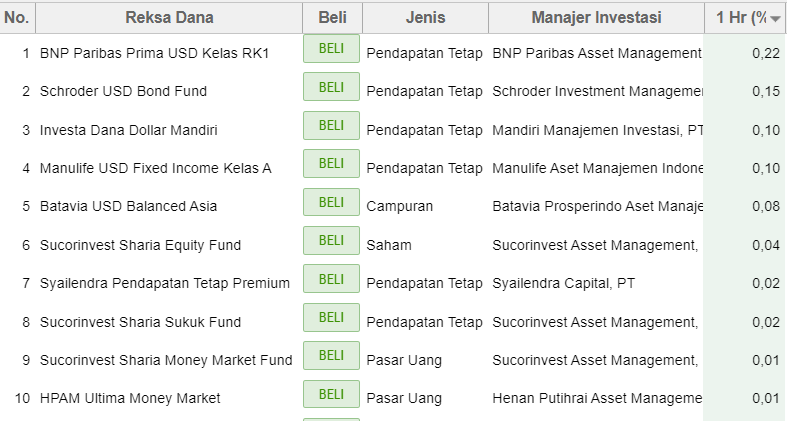Buy Investa Dana Dollar Mandiri via BELI

click(x=331, y=125)
